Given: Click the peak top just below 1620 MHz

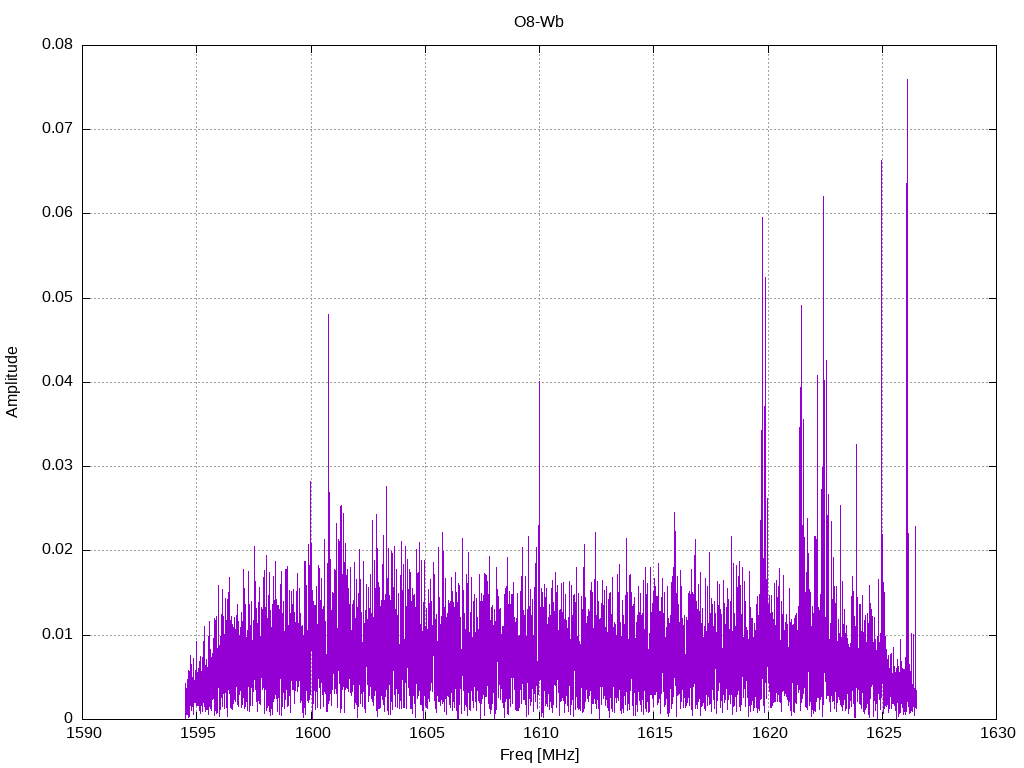Looking at the screenshot, I should click(762, 218).
